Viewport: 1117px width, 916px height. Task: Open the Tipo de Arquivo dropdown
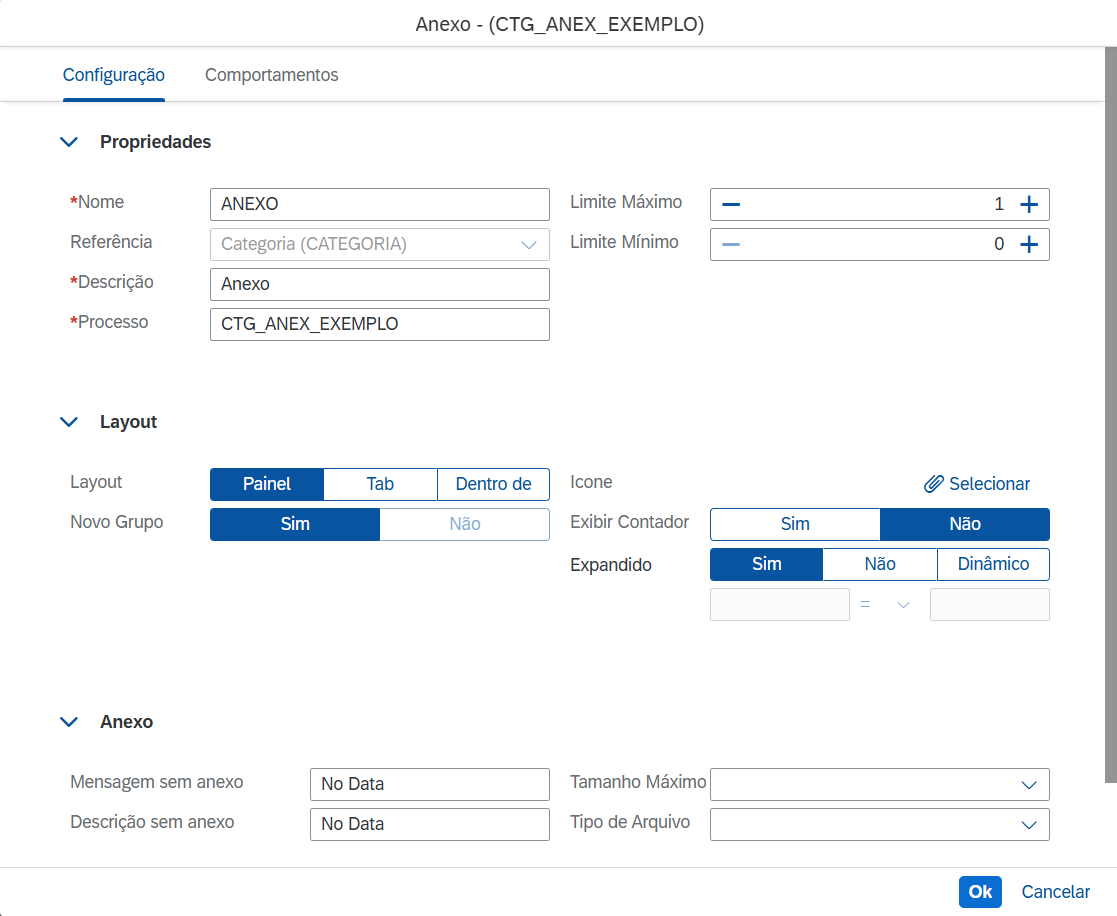[x=1029, y=825]
